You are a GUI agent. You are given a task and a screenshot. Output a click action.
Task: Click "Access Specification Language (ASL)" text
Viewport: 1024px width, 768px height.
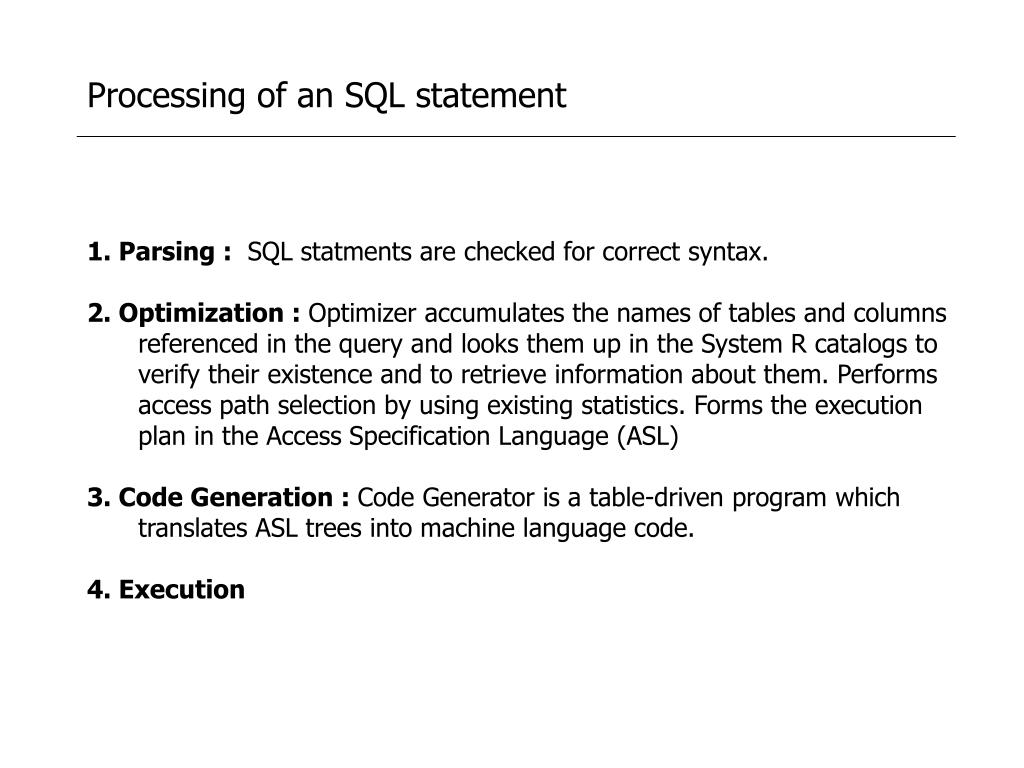pos(472,436)
